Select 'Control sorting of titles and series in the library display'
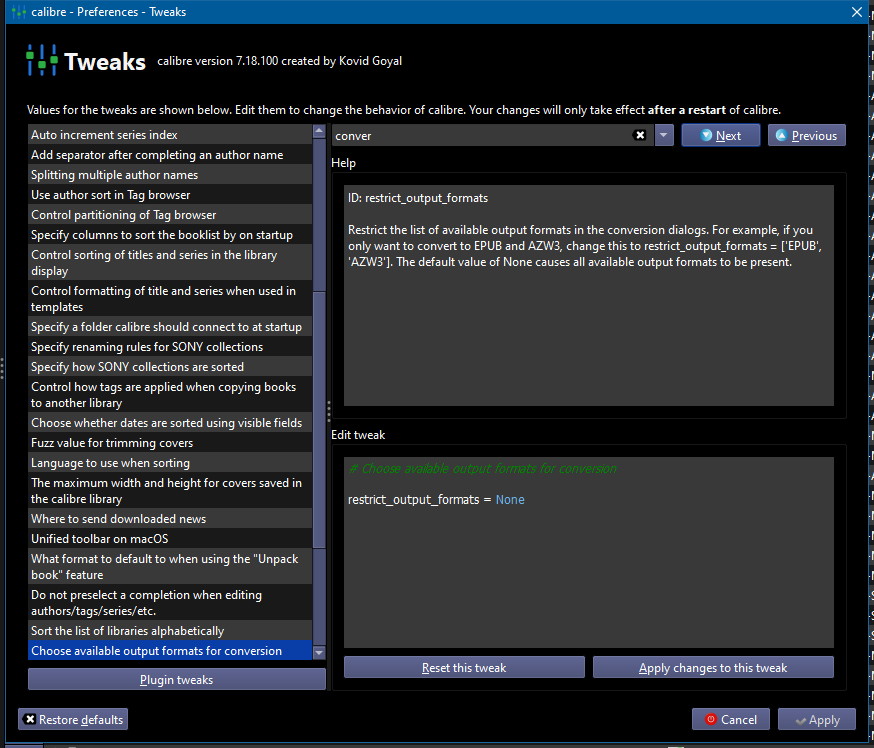Viewport: 874px width, 748px height. pos(170,263)
